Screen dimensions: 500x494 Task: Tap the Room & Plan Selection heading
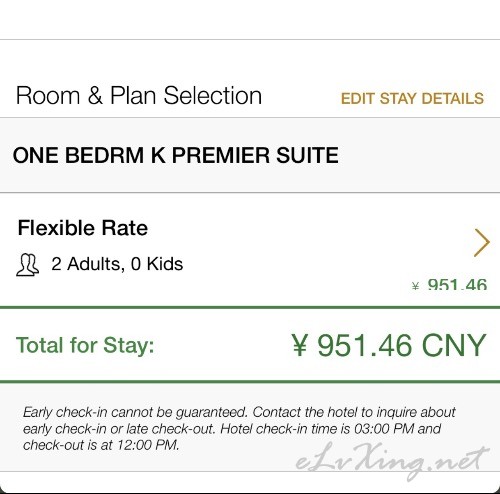coord(139,96)
